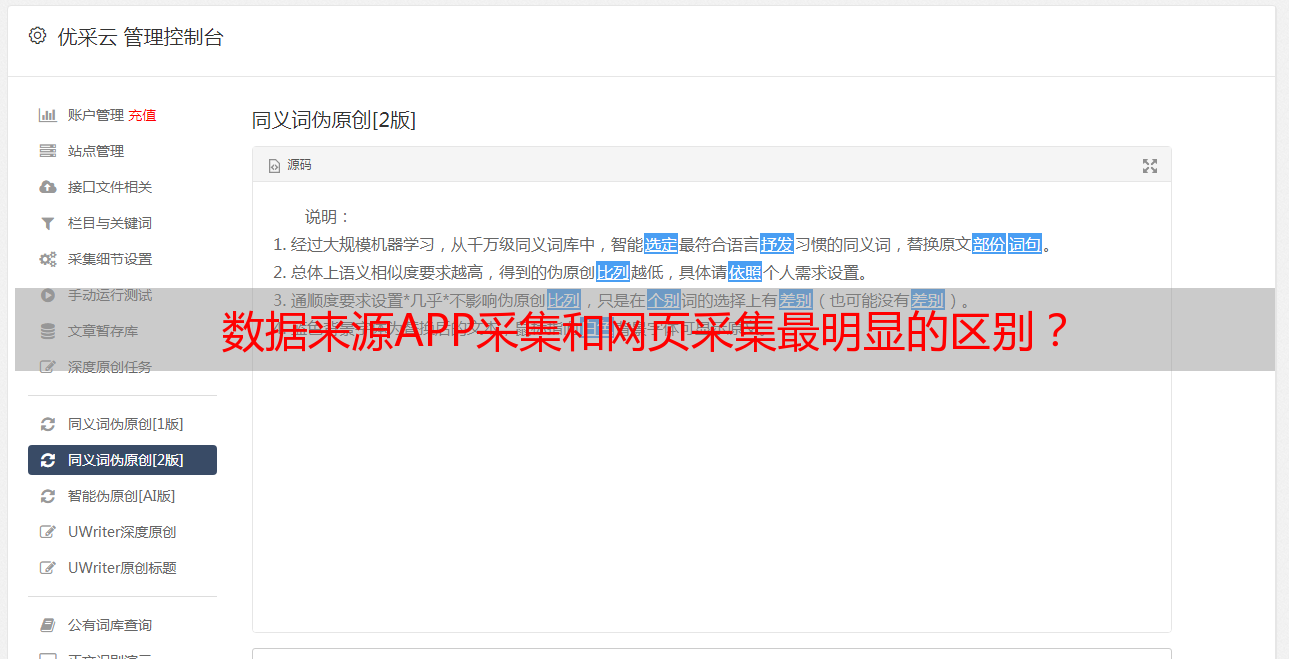Image resolution: width=1289 pixels, height=659 pixels.
Task: Click the highlighted word 抒发
Action: click(777, 244)
